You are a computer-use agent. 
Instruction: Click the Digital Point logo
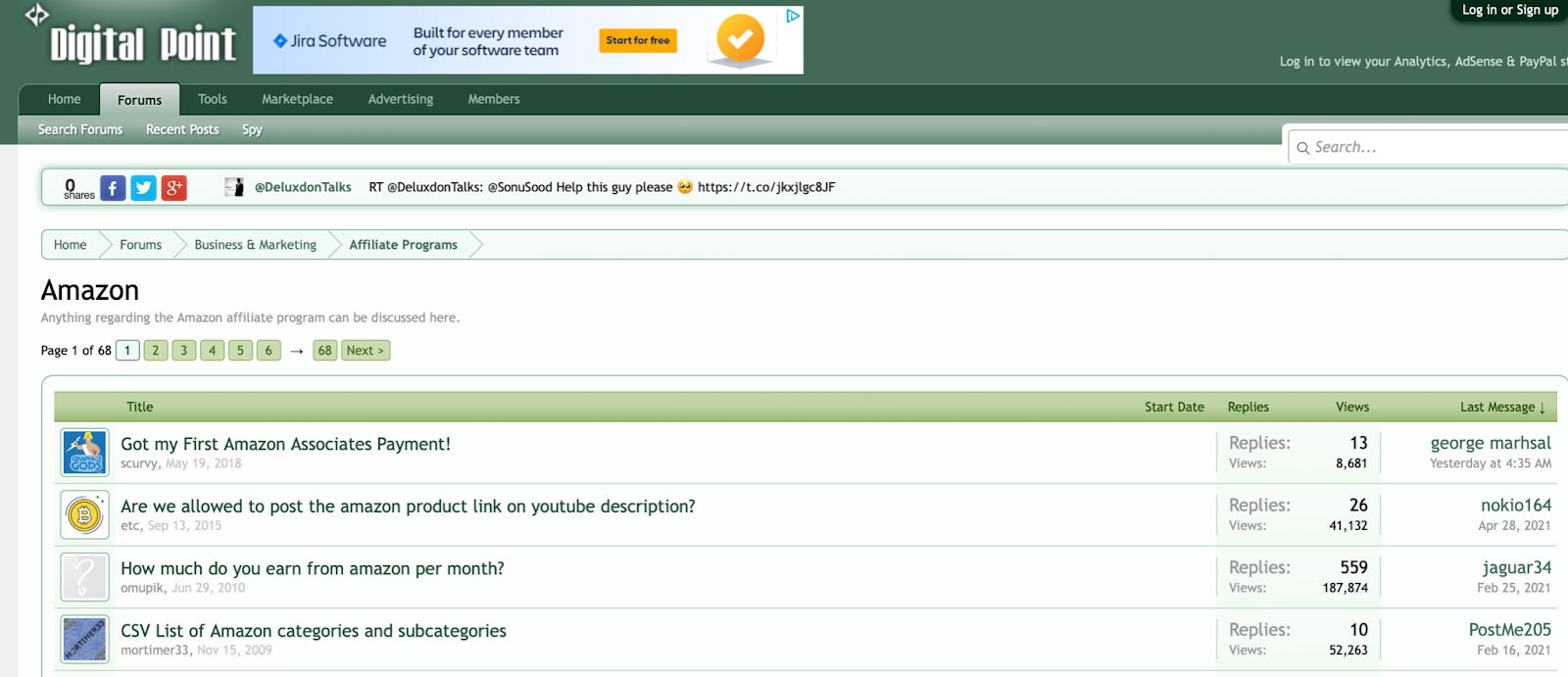130,35
